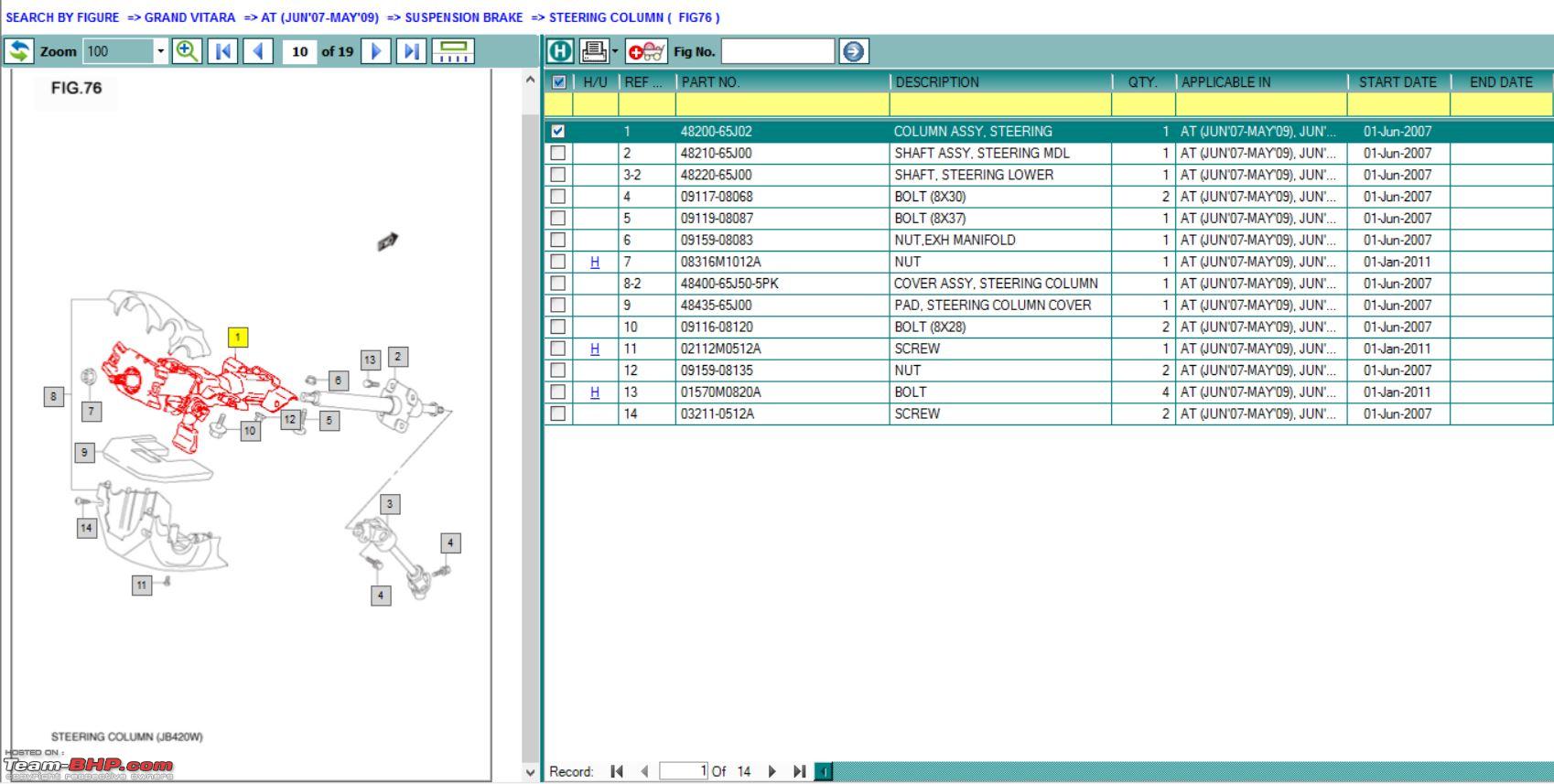
Task: Go to the previous figure page
Action: [x=258, y=51]
